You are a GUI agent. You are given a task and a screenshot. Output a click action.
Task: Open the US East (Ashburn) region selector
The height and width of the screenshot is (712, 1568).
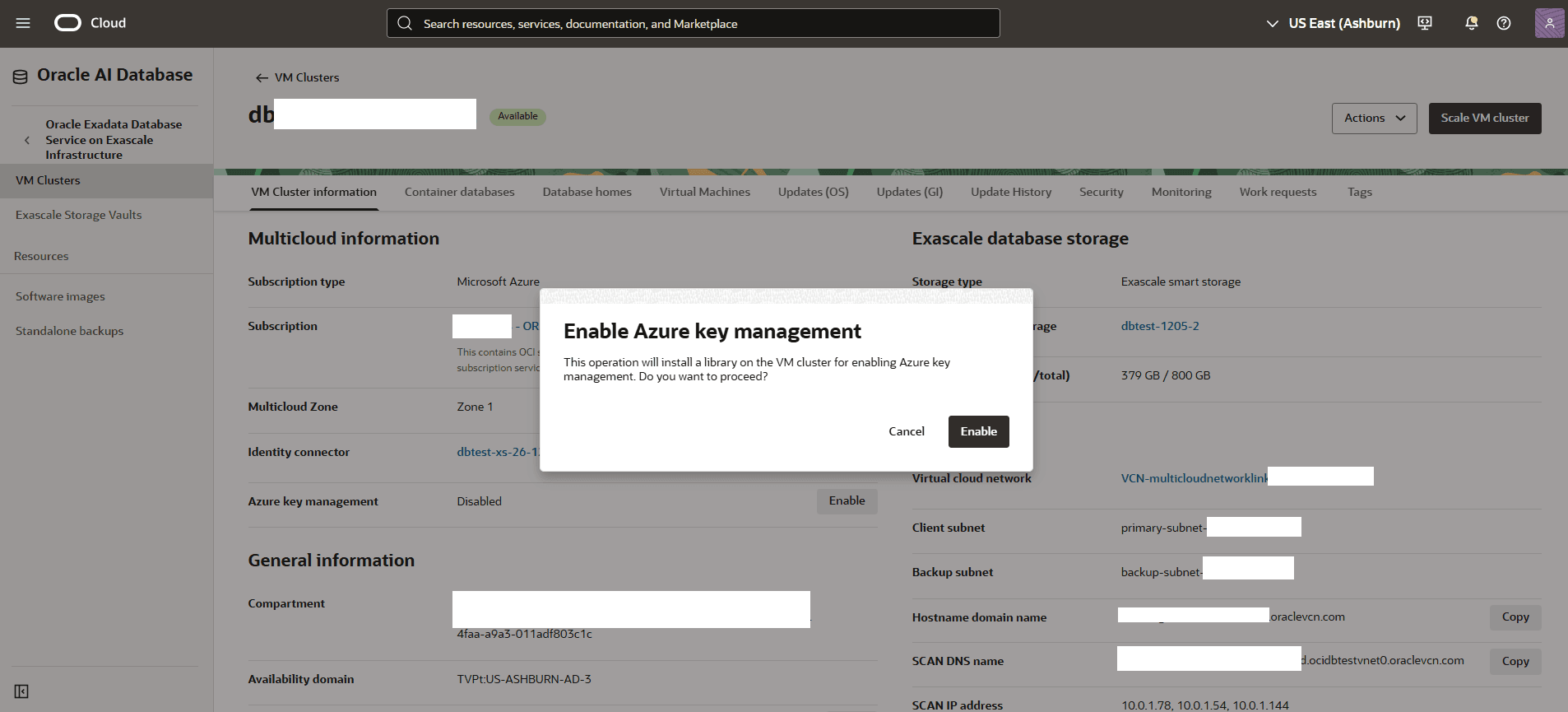pos(1333,23)
